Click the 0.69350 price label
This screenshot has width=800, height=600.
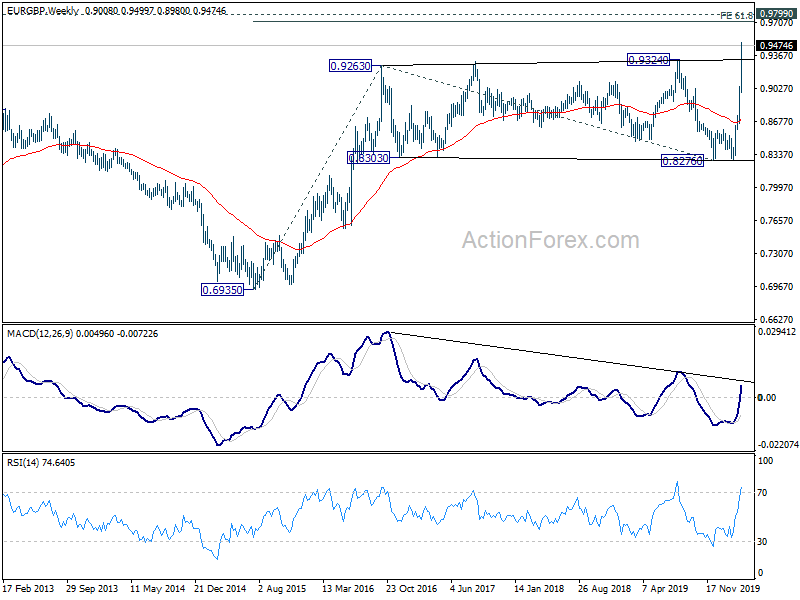point(222,290)
